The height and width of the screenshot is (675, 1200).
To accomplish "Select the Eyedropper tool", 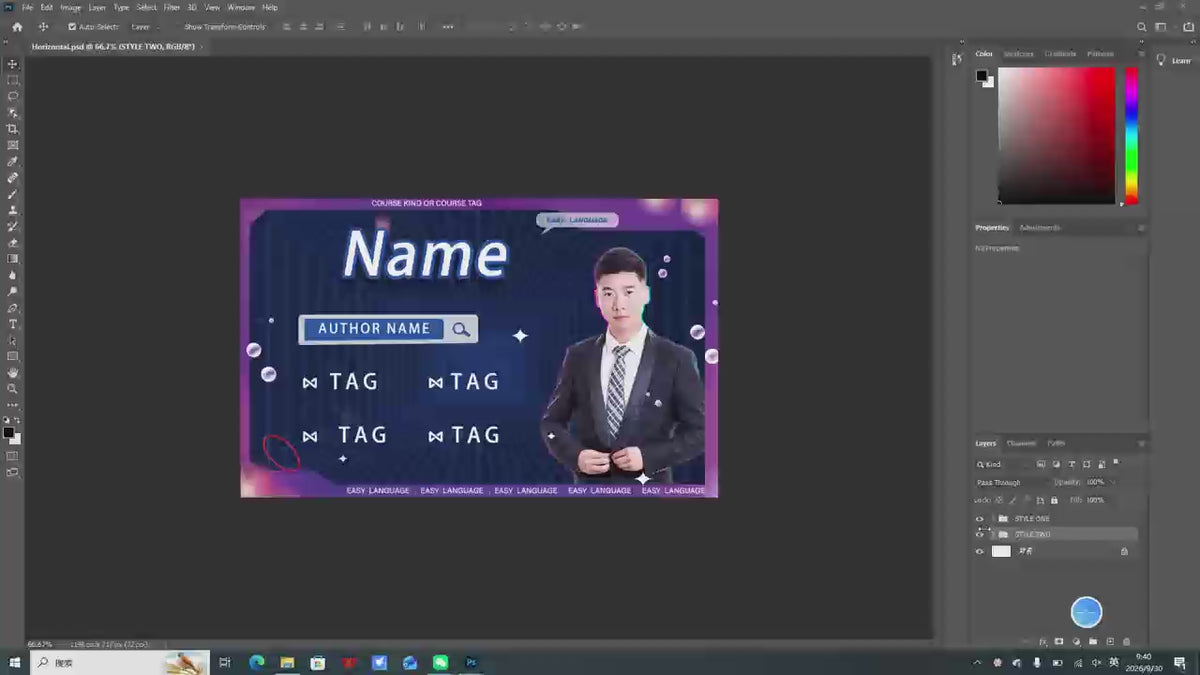I will tap(13, 161).
